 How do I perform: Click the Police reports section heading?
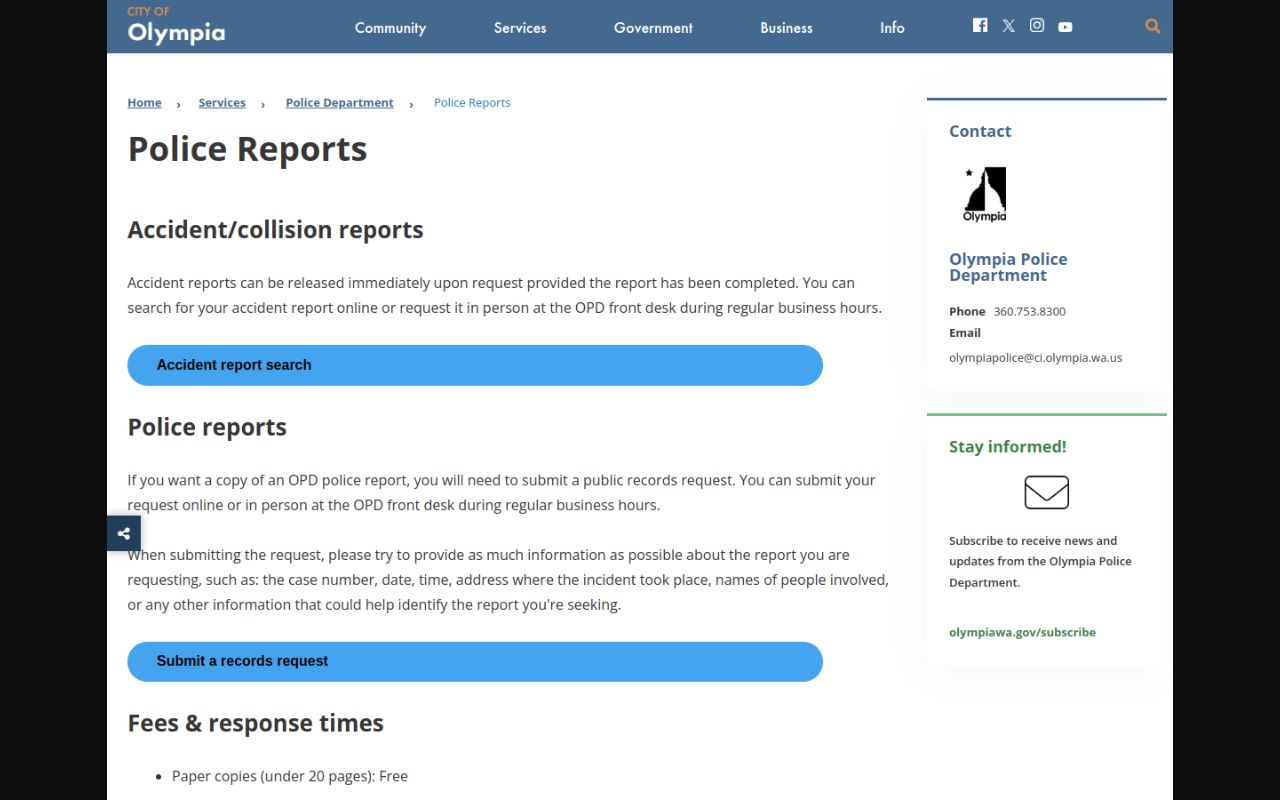pyautogui.click(x=207, y=427)
